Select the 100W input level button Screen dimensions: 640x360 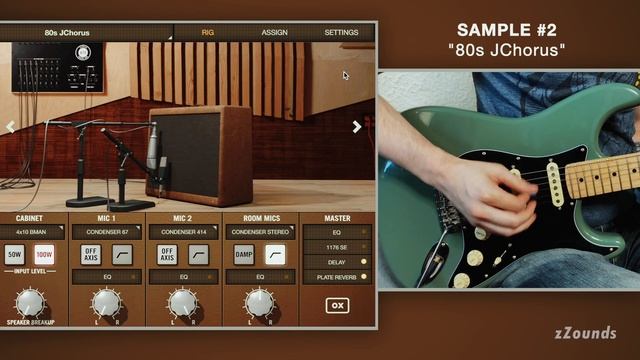[x=44, y=254]
